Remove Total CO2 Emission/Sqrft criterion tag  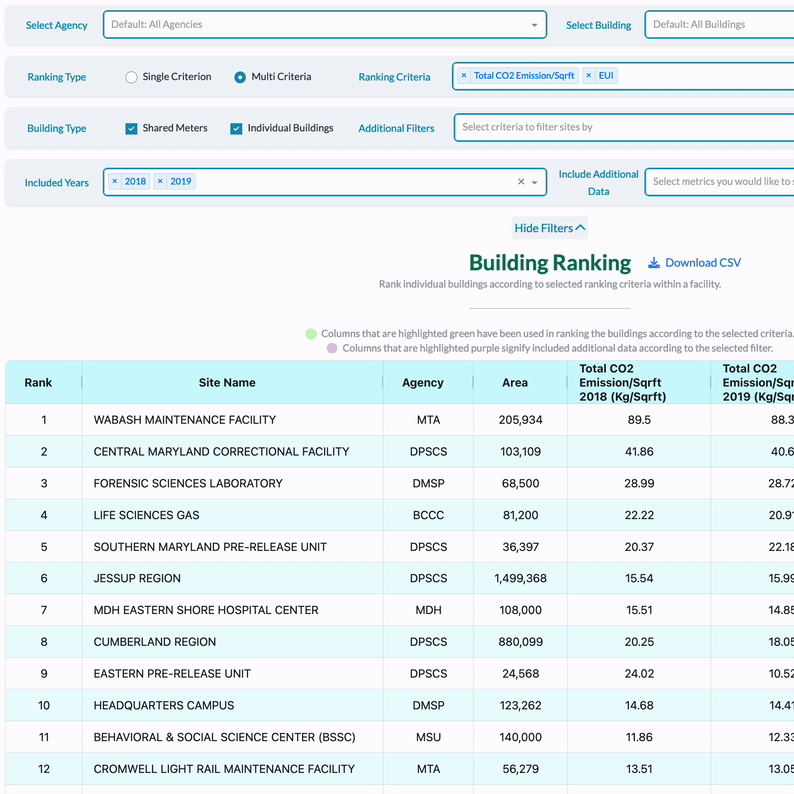pyautogui.click(x=464, y=76)
